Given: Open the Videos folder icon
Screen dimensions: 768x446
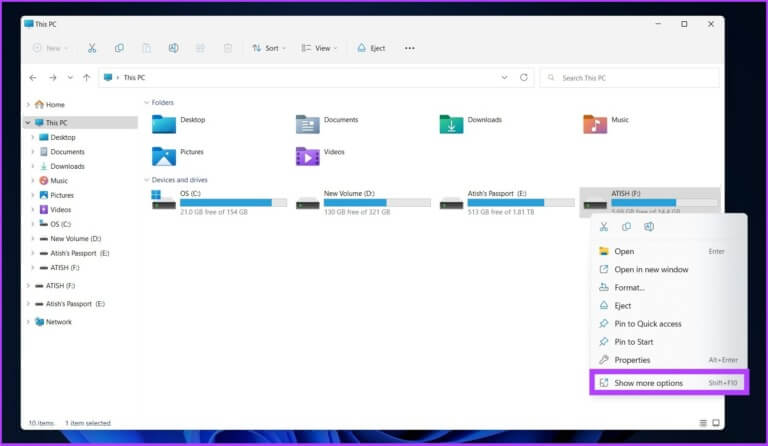Looking at the screenshot, I should (308, 156).
